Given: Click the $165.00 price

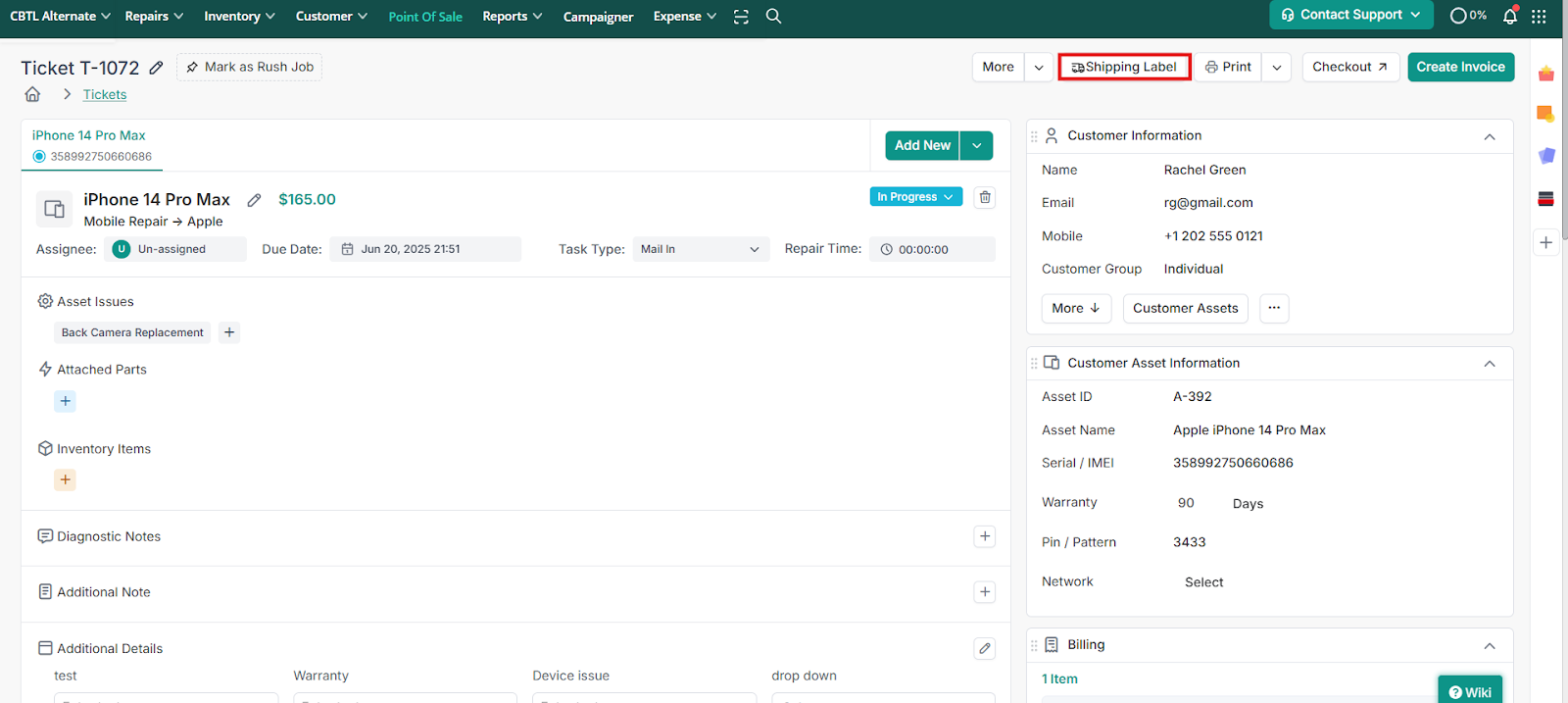Looking at the screenshot, I should [307, 199].
